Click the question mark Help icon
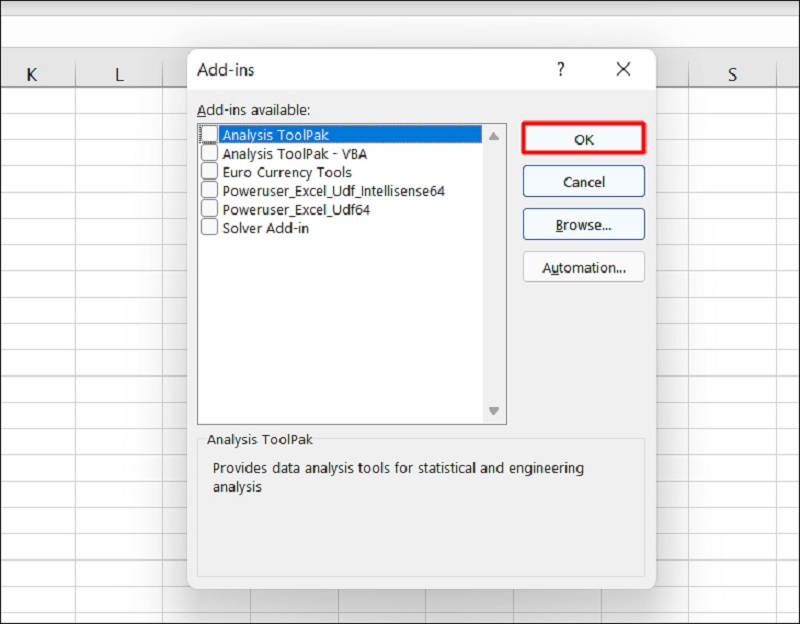 click(560, 69)
